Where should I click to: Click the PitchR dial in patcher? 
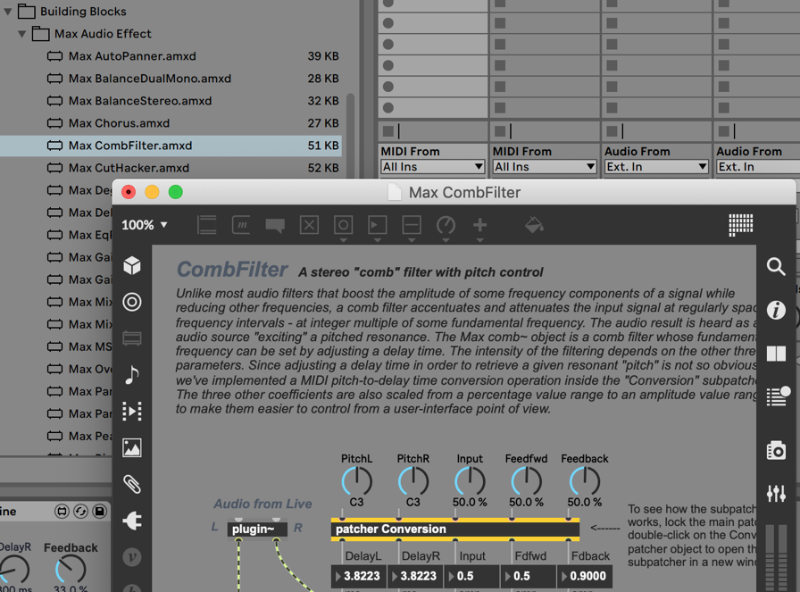point(413,481)
